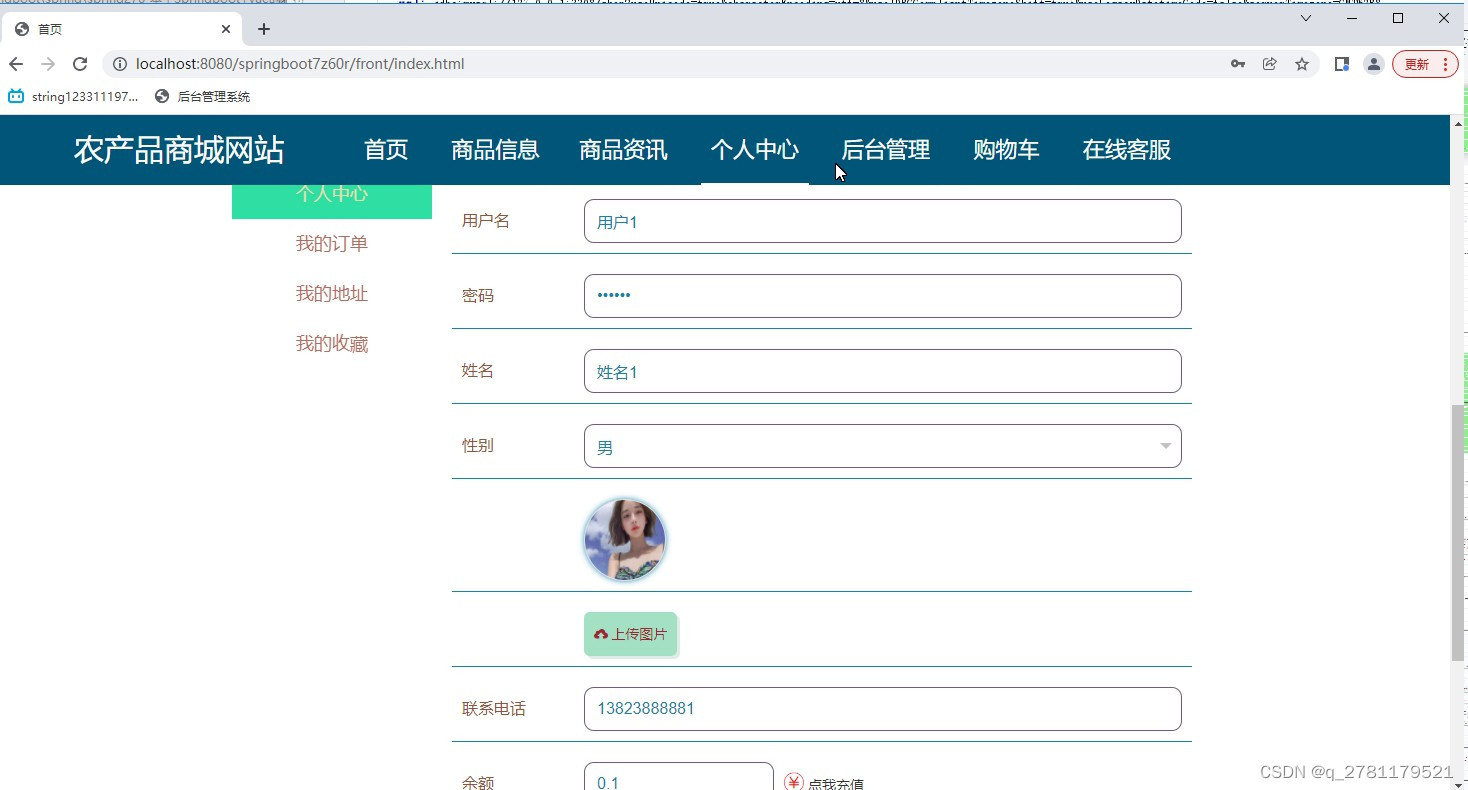
Task: Select 个人中心 in the top navigation bar
Action: [754, 150]
